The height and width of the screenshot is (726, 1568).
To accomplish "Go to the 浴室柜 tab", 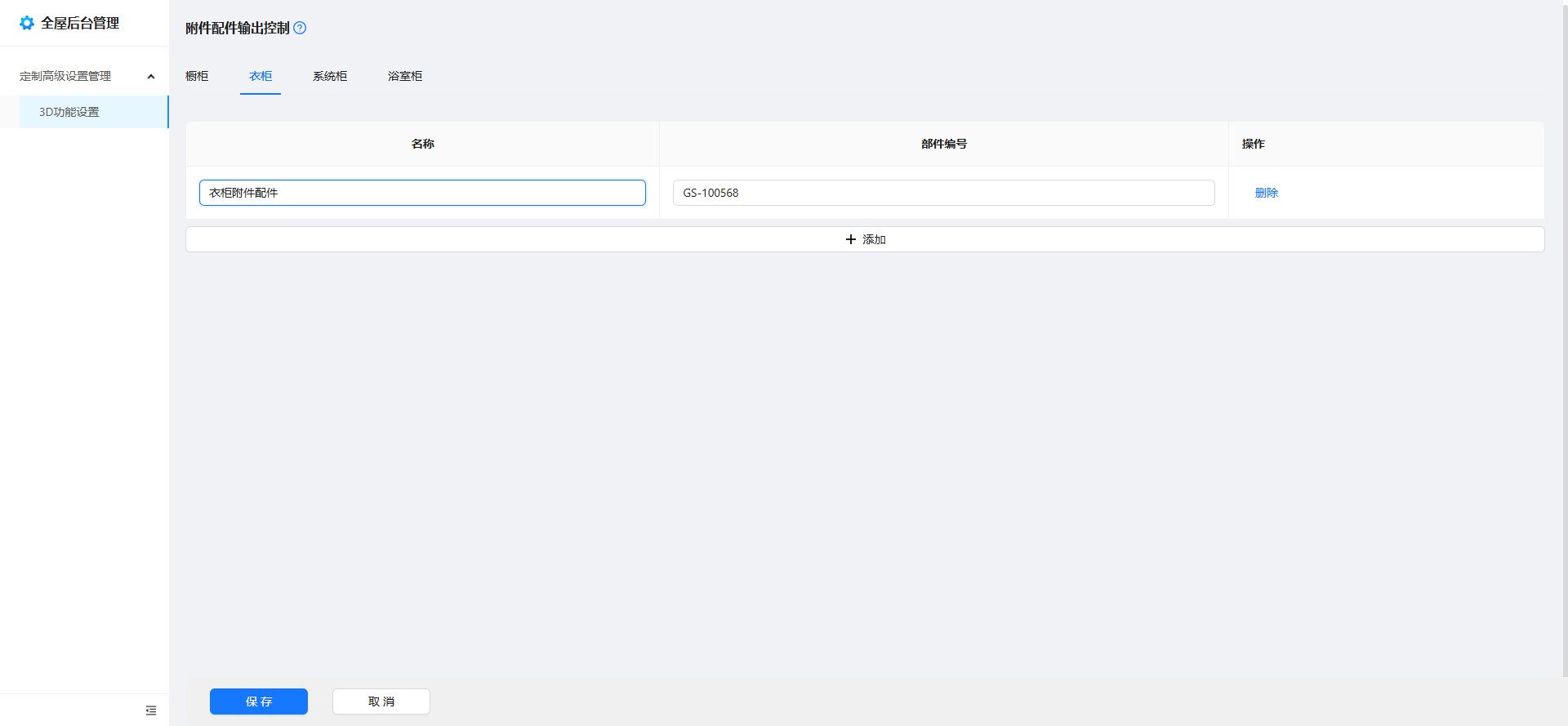I will [x=405, y=76].
